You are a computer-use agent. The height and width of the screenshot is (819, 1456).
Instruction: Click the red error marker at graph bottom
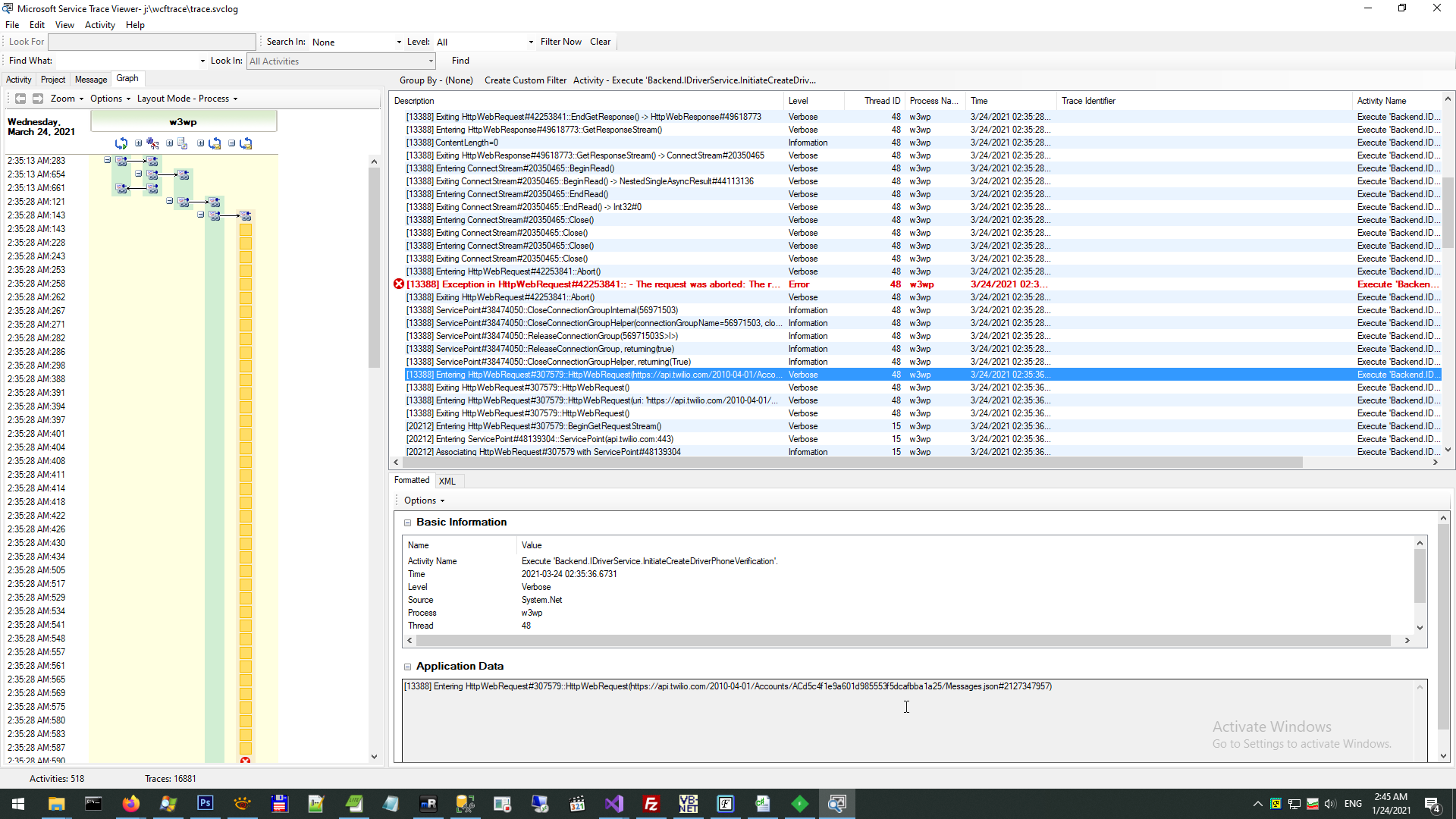[245, 760]
